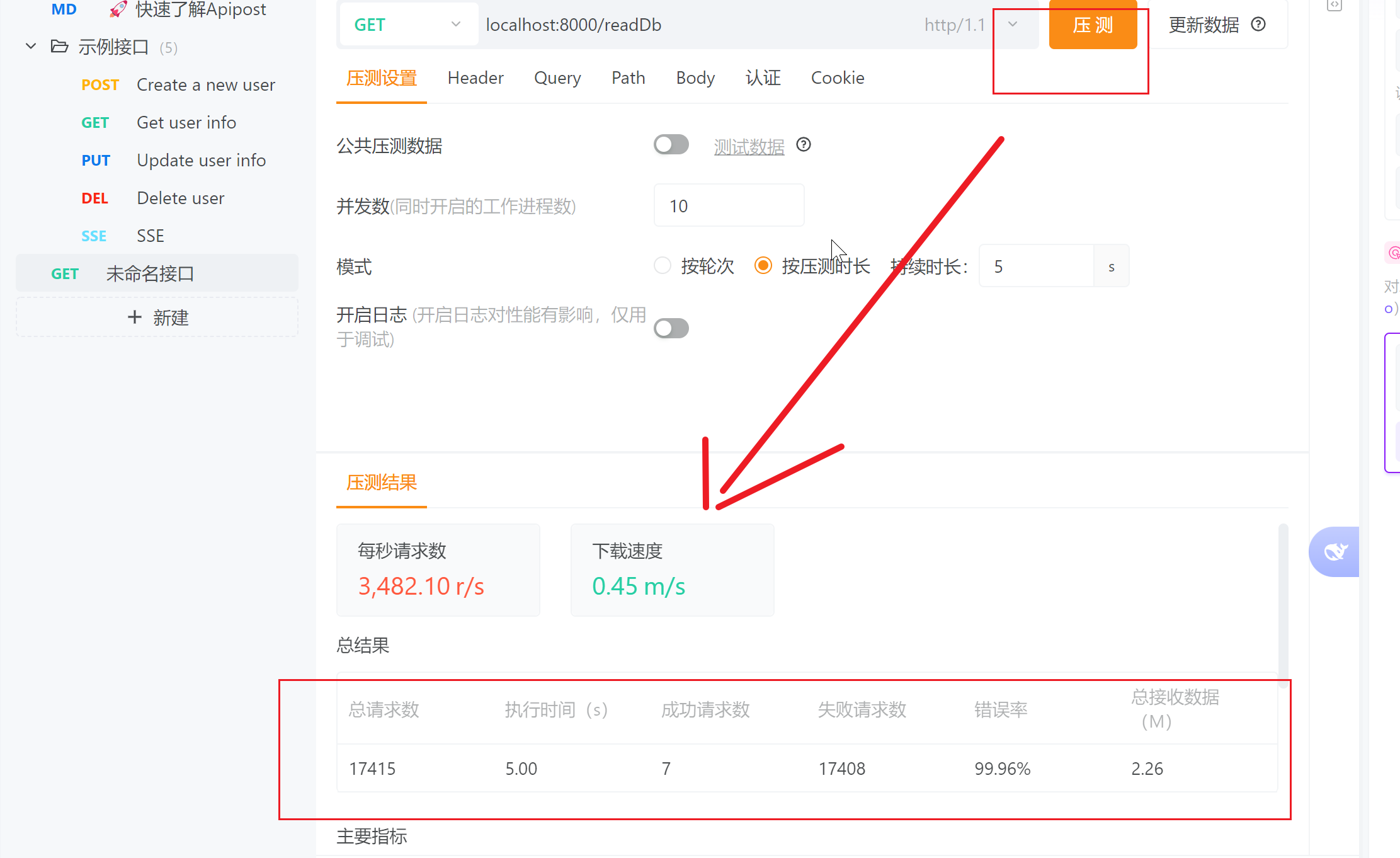
Task: Click the 并发数 input field
Action: (729, 206)
